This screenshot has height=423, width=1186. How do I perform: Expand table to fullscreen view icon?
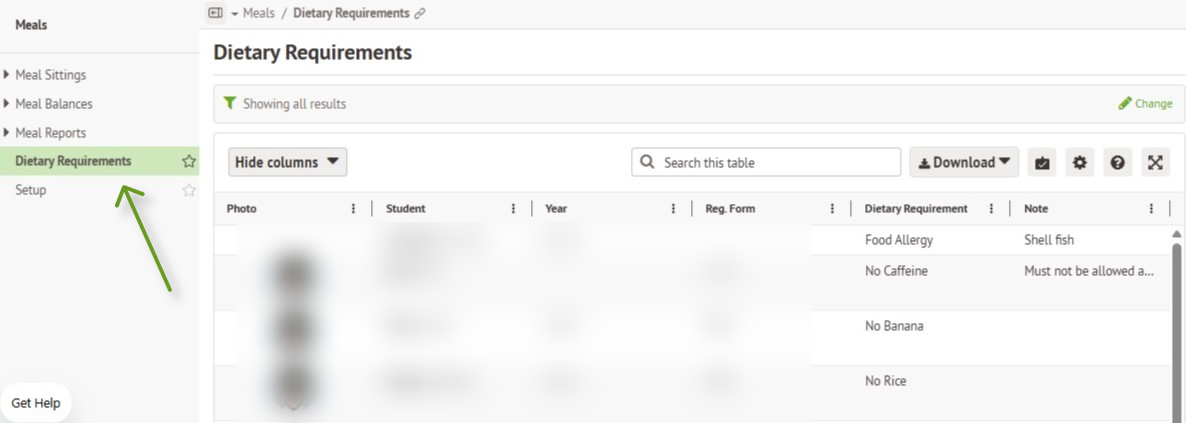coord(1155,162)
